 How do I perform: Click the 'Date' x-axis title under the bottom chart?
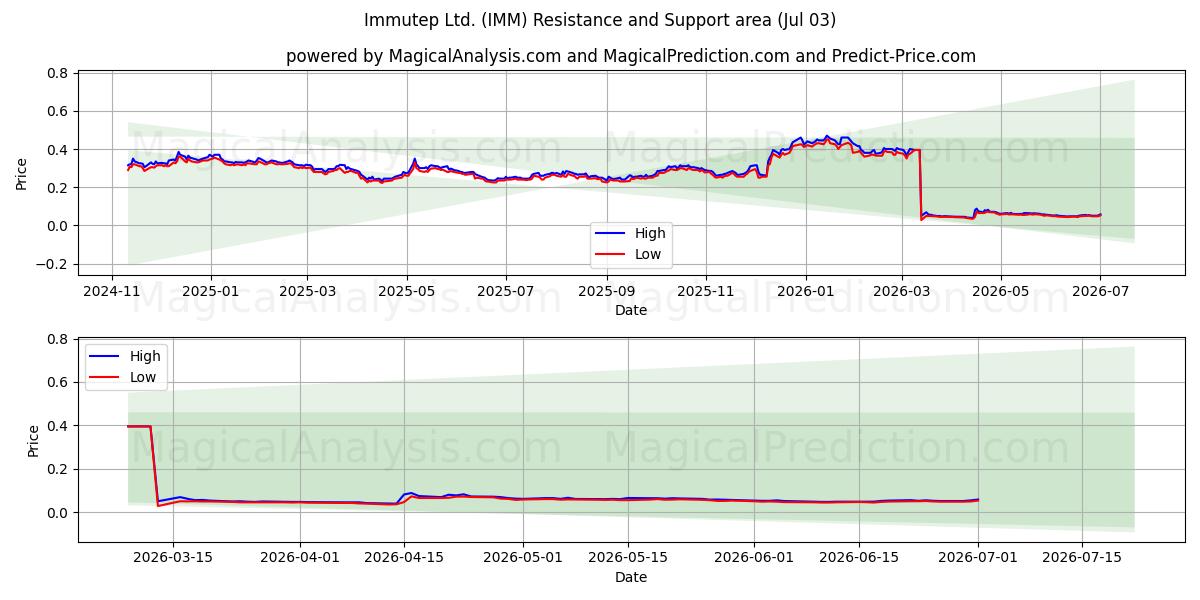point(631,577)
